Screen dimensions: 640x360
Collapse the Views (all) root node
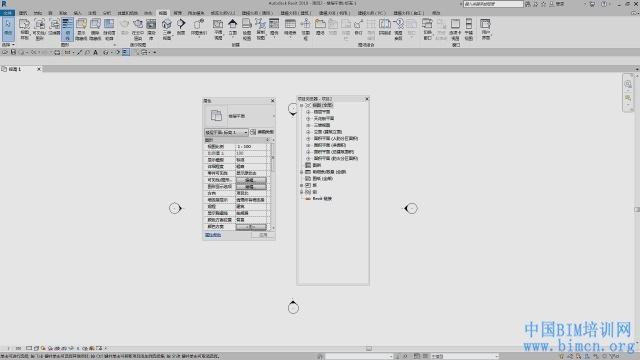pyautogui.click(x=302, y=105)
